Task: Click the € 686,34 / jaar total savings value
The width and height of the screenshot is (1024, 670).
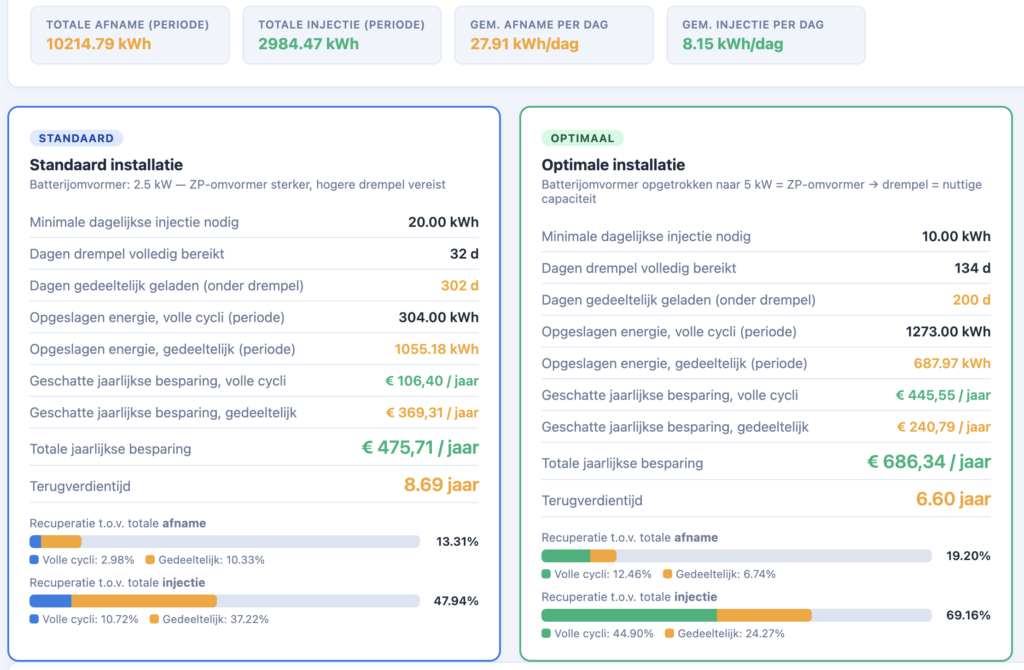Action: click(x=928, y=462)
